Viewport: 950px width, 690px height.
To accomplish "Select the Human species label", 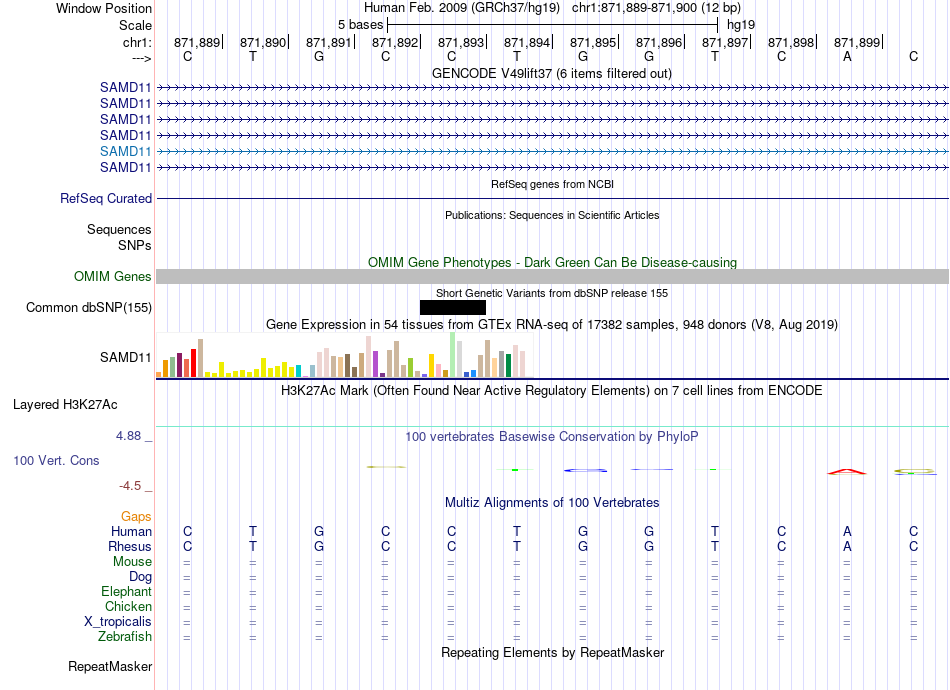I will point(131,531).
